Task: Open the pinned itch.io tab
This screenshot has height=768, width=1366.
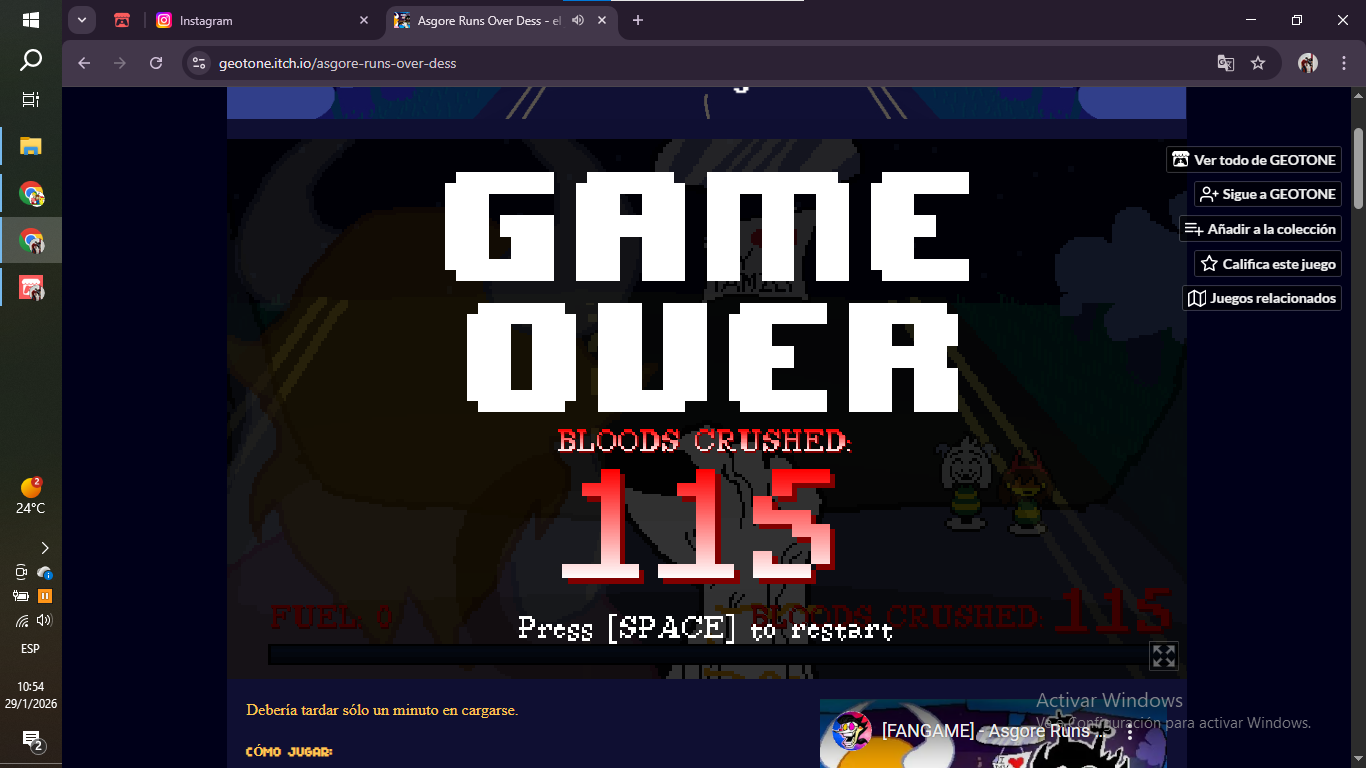Action: click(122, 20)
